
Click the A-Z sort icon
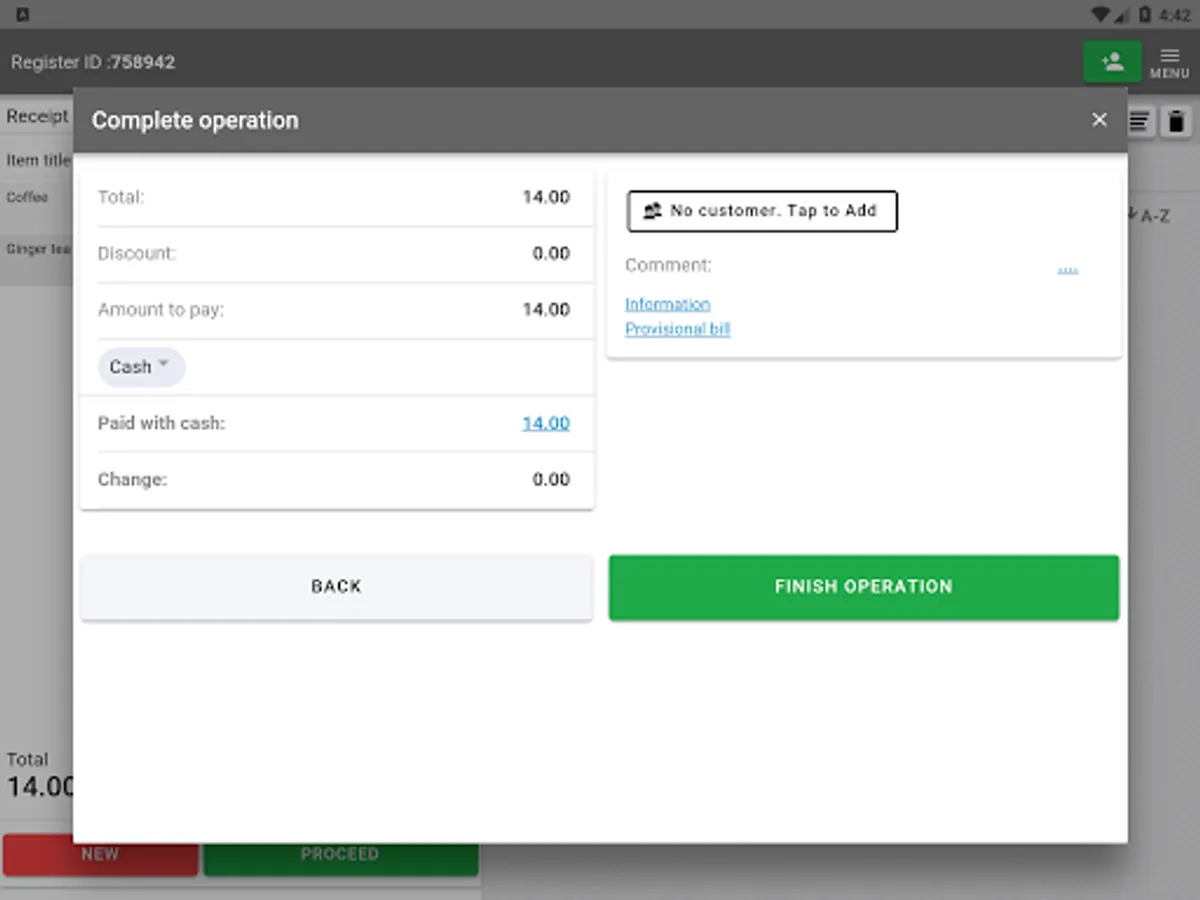1149,215
